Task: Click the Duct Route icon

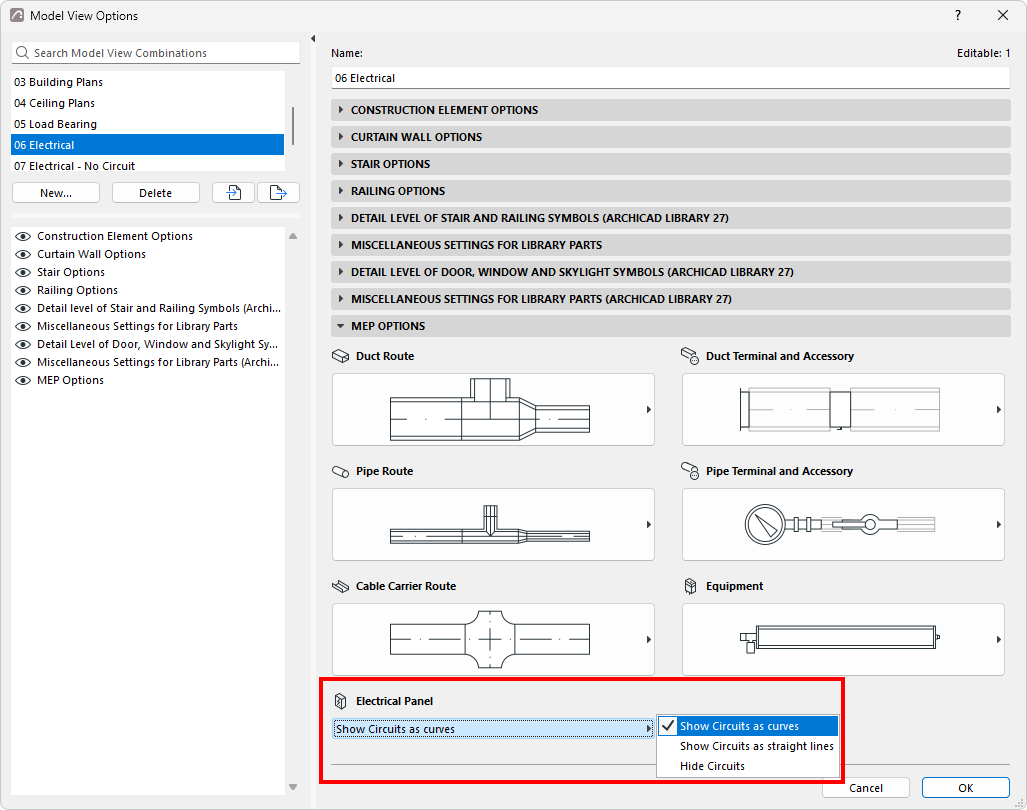Action: [x=341, y=356]
